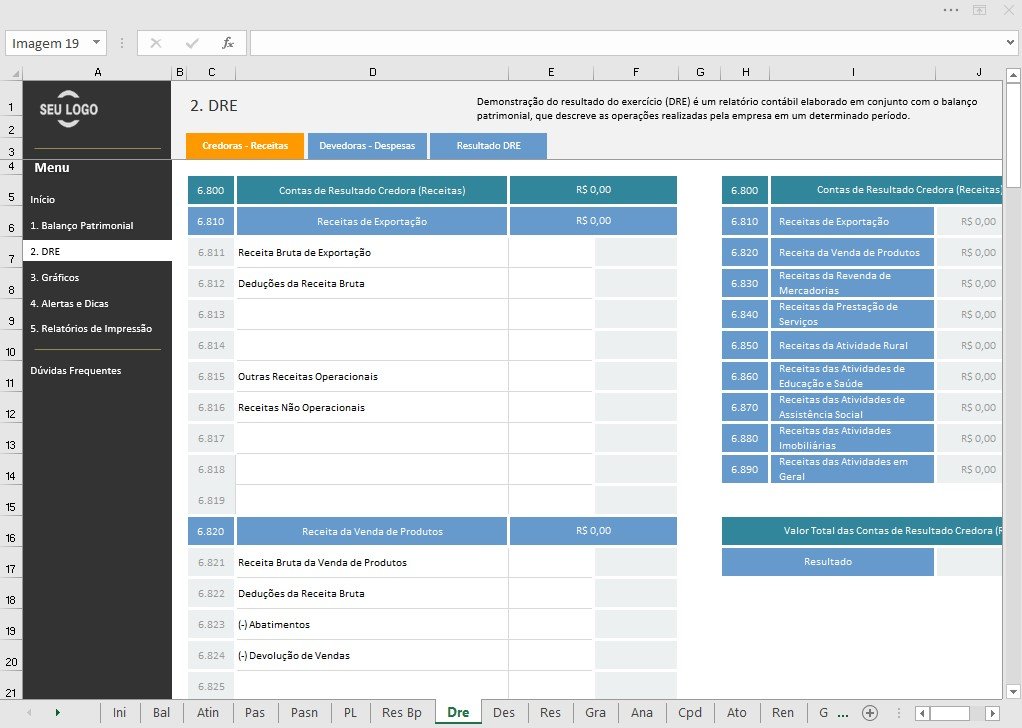This screenshot has height=728, width=1022.
Task: Click the horizontal scrollbar right arrow
Action: 993,713
